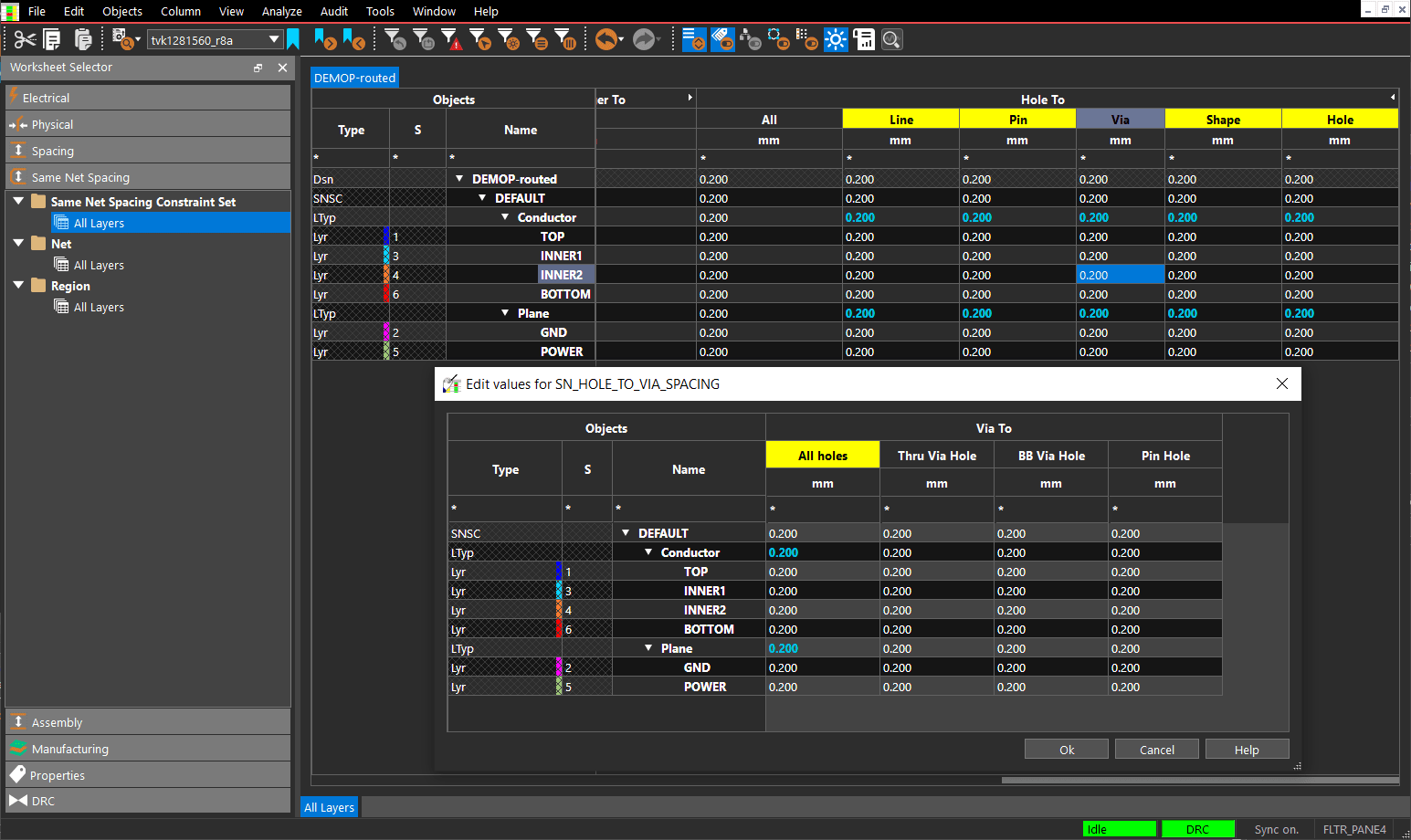1411x840 pixels.
Task: Click the Thru Via Hole column header
Action: 937,456
